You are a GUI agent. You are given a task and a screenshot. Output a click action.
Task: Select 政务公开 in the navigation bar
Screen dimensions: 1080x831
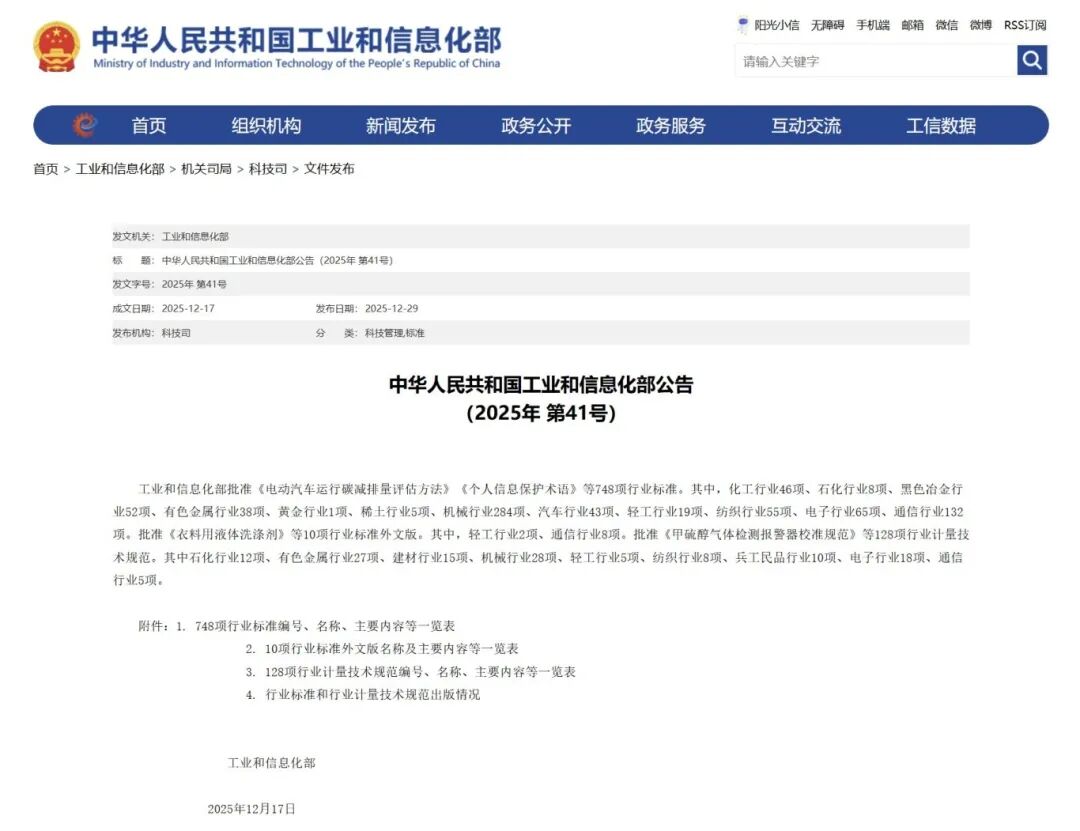pyautogui.click(x=536, y=126)
